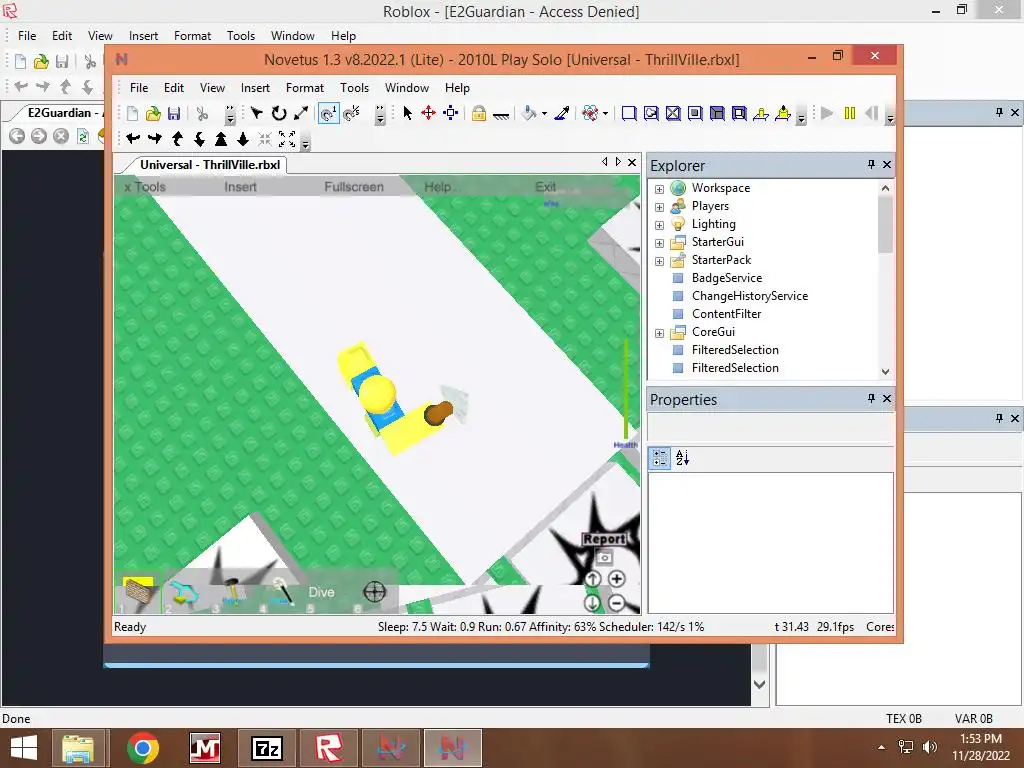Click the in-game Fullscreen button

point(354,187)
